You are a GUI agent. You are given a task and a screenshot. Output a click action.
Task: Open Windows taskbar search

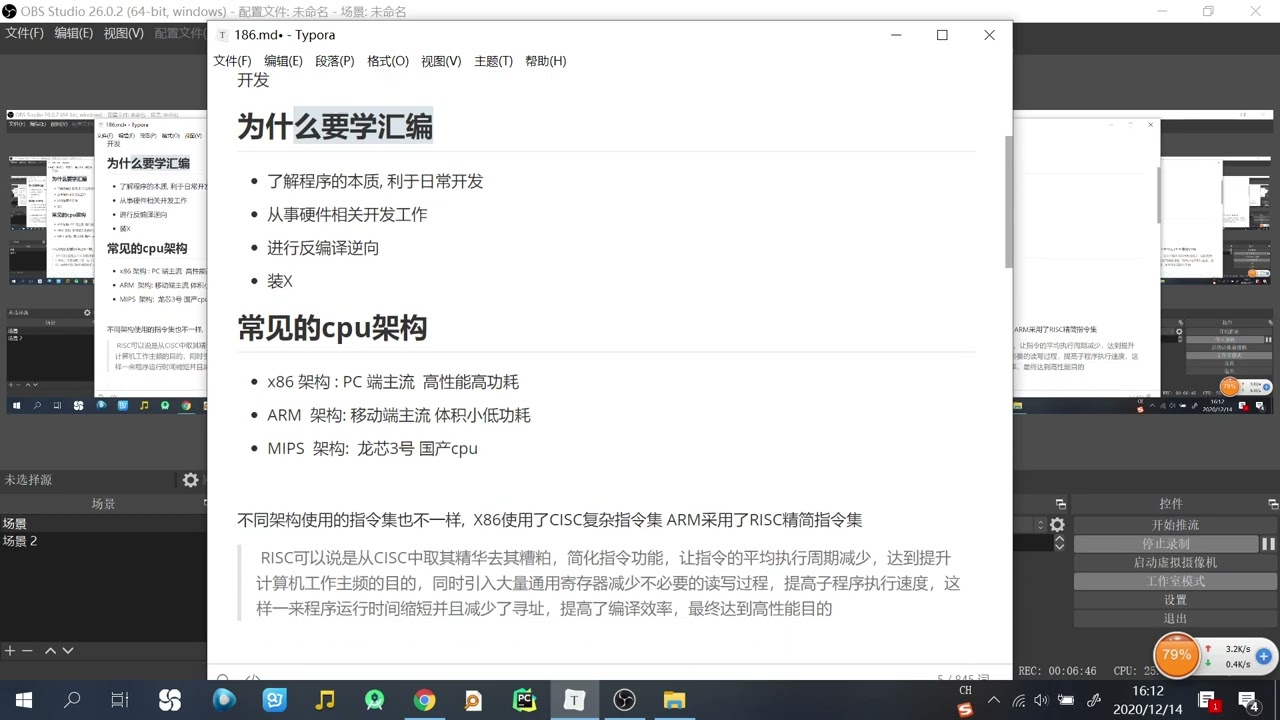(72, 700)
